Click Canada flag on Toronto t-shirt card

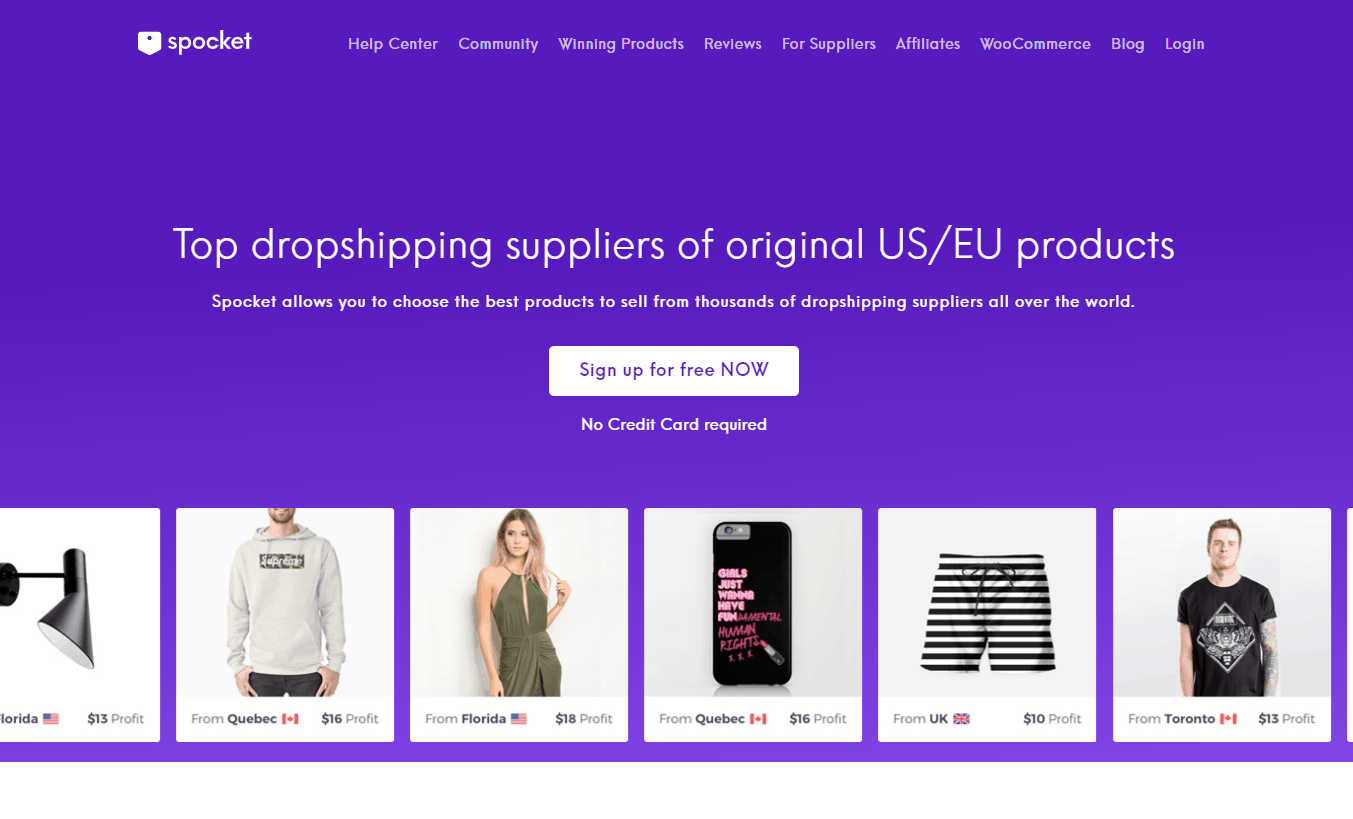click(x=1228, y=719)
